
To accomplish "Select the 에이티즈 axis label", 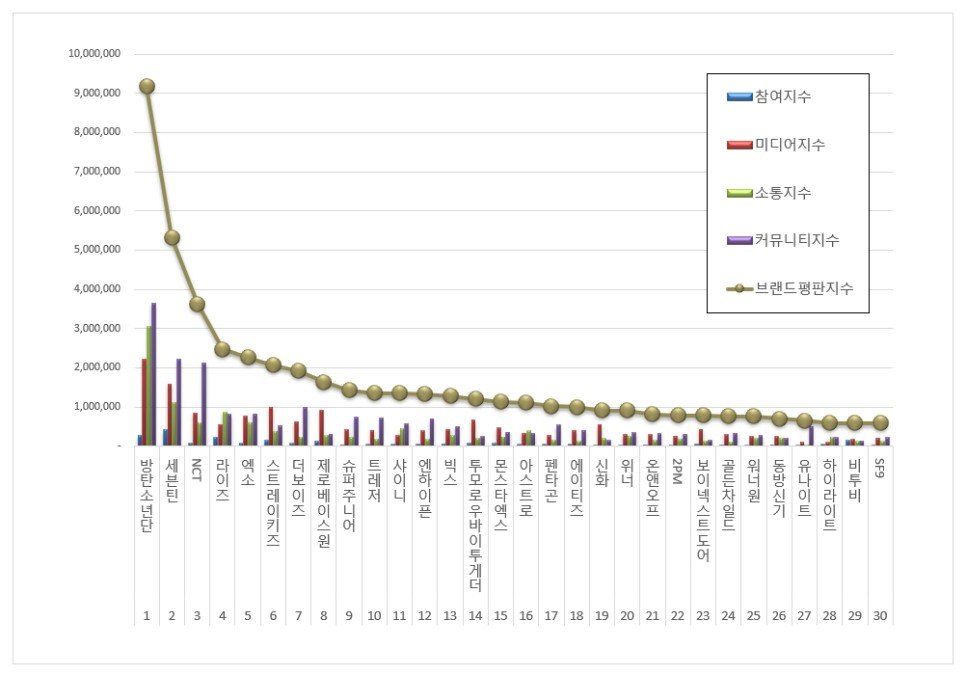I will point(576,488).
